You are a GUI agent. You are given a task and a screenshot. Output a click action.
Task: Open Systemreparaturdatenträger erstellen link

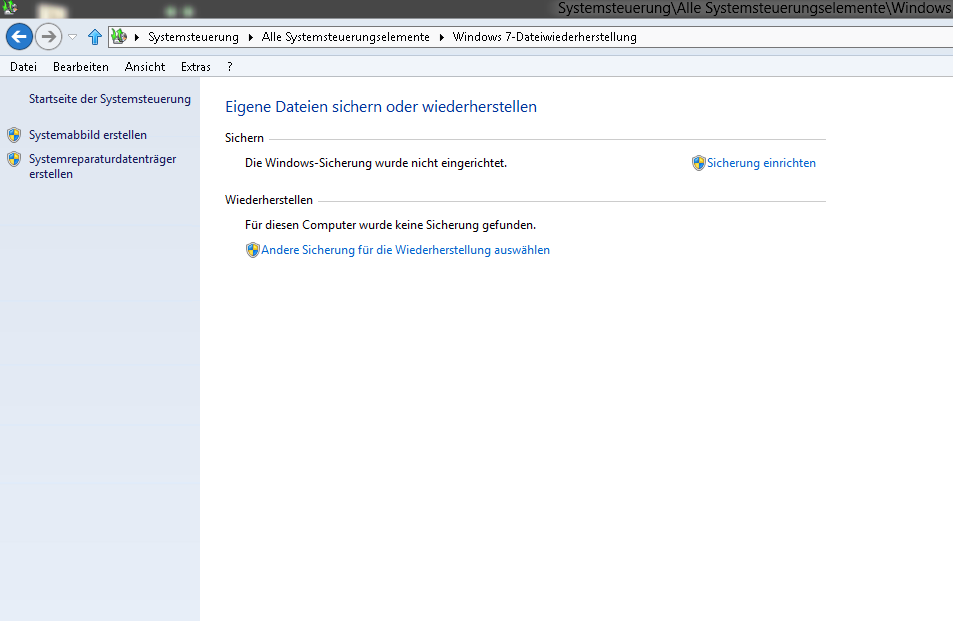coord(102,166)
